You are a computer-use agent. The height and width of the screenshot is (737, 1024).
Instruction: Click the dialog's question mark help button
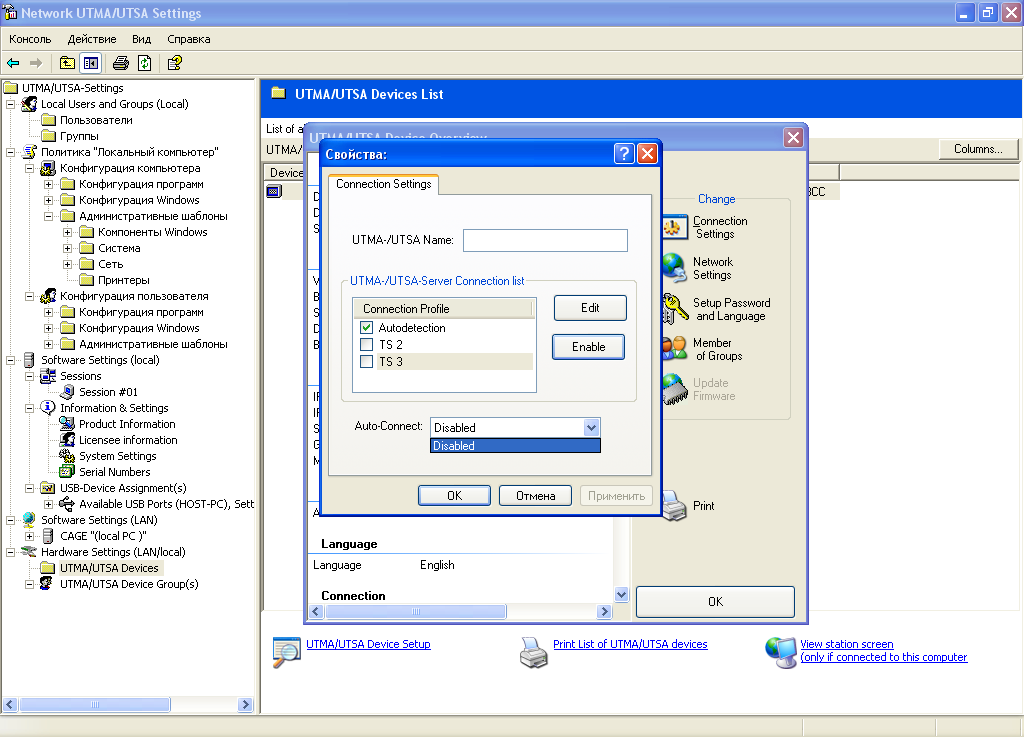tap(624, 153)
